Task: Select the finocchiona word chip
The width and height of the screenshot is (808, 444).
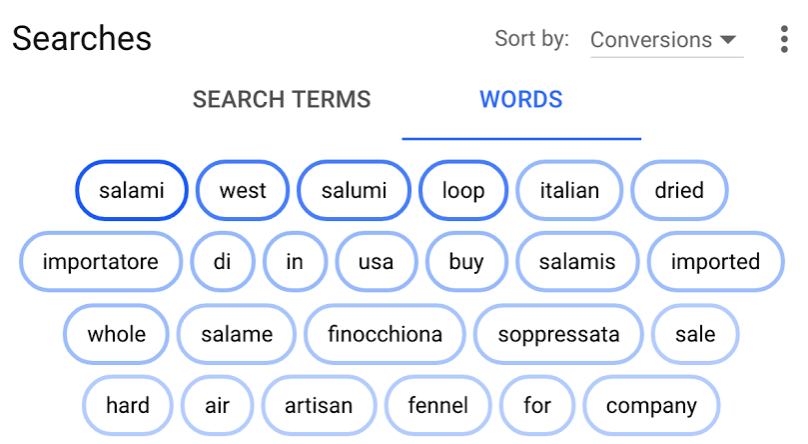Action: tap(385, 334)
